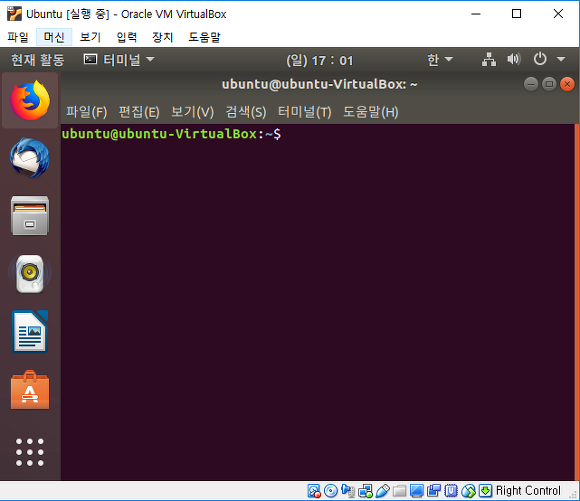This screenshot has height=501, width=580.
Task: Open VirtualBox 보기 menu
Action: [x=90, y=37]
